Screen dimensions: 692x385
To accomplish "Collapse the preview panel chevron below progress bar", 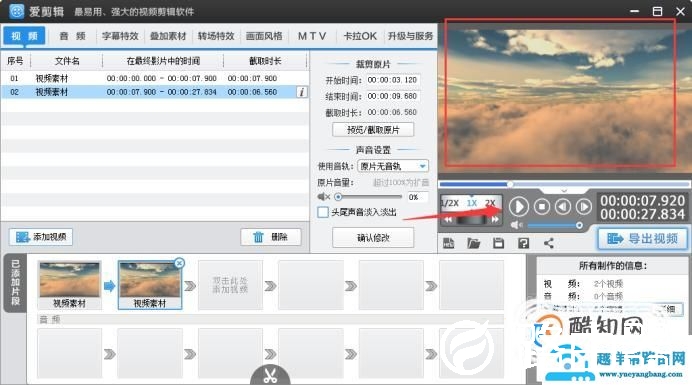I will tap(564, 190).
